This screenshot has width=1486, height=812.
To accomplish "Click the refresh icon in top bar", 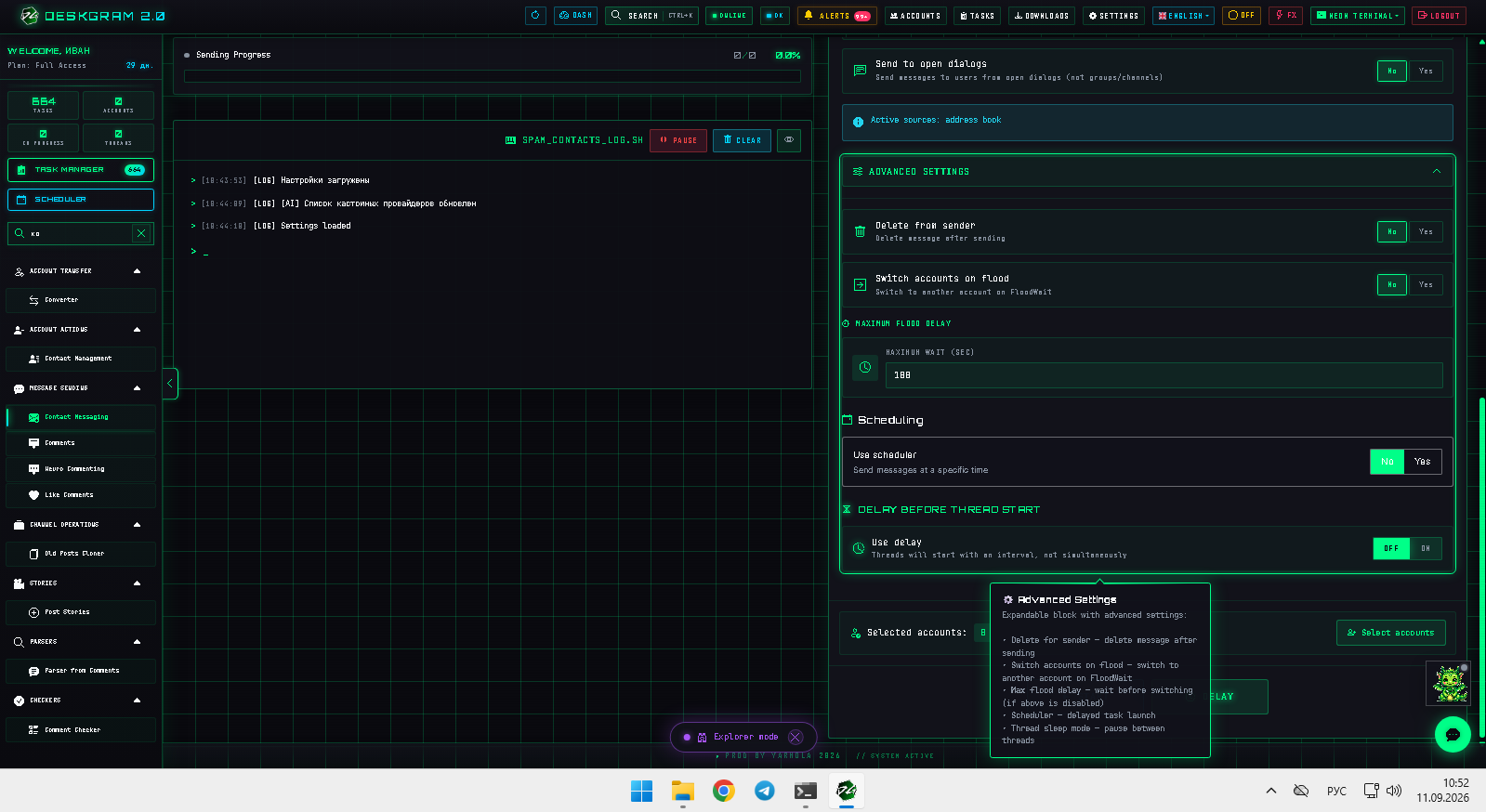I will tap(535, 16).
